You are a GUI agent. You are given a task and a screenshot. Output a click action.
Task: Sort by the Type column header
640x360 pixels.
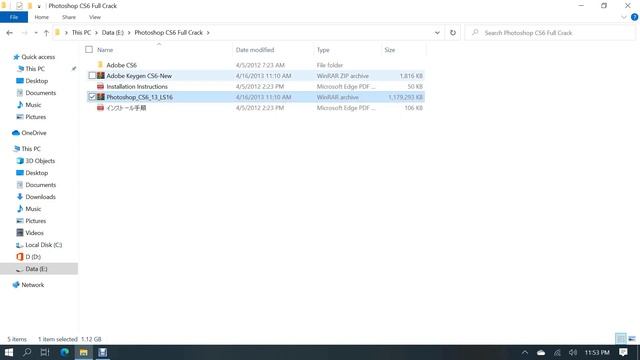pos(323,50)
